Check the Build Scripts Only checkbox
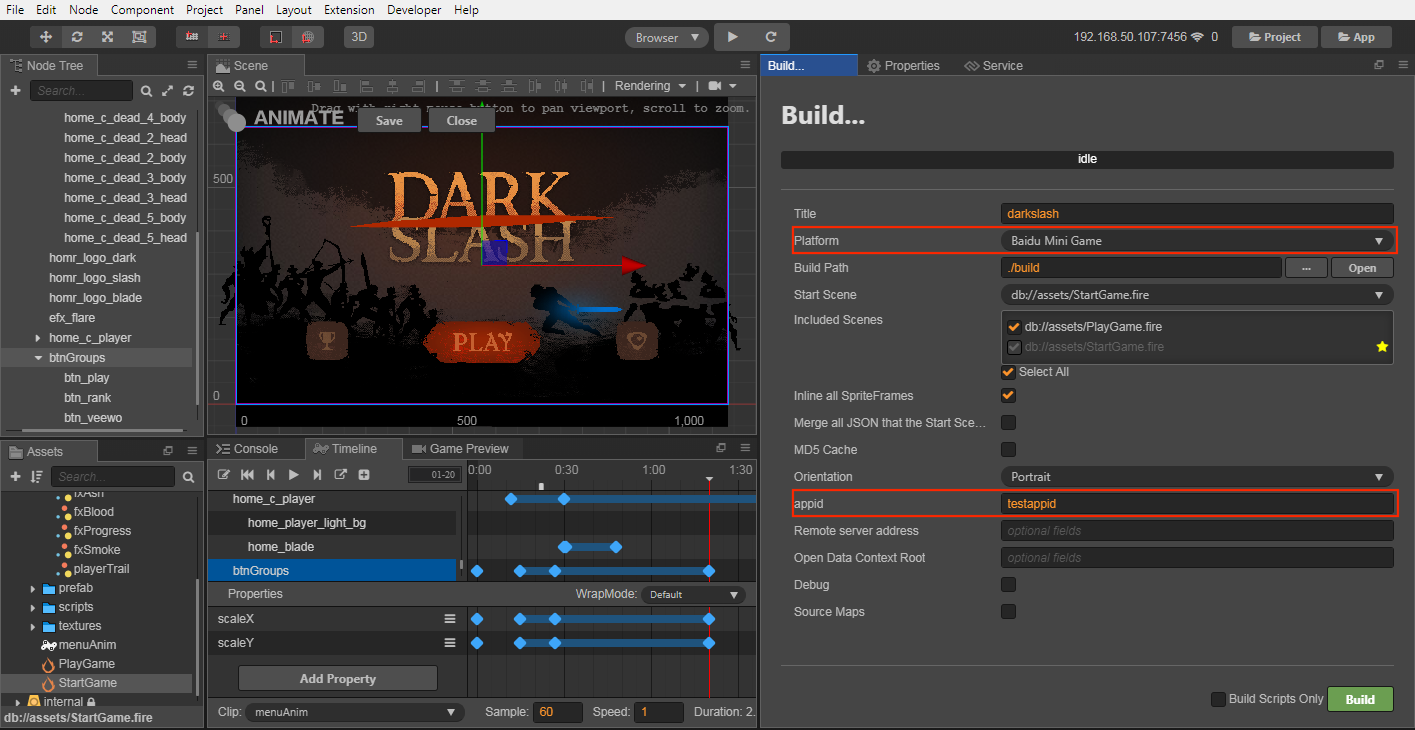1415x730 pixels. coord(1218,699)
